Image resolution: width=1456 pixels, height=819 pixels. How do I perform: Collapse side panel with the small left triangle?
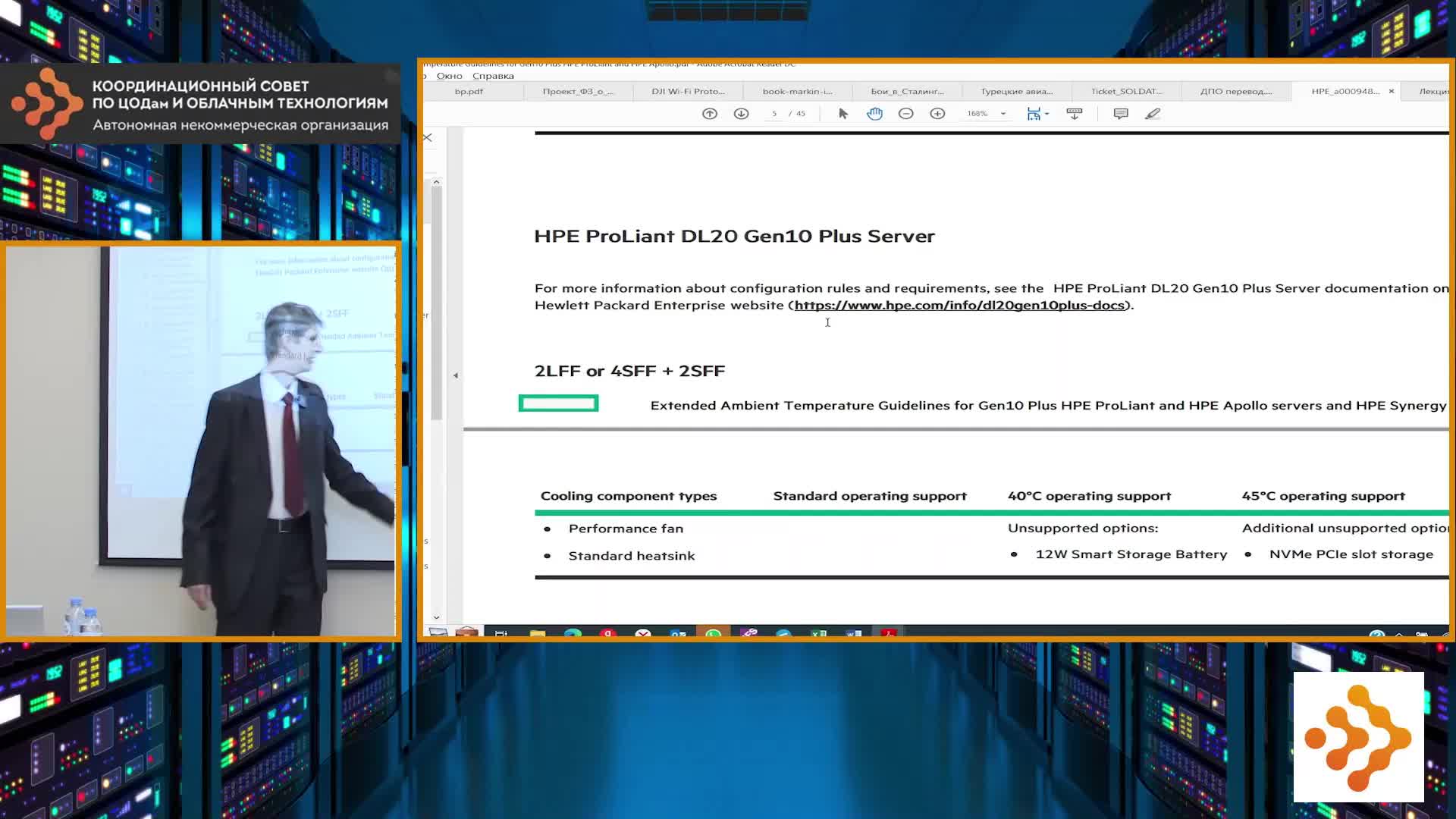[455, 375]
